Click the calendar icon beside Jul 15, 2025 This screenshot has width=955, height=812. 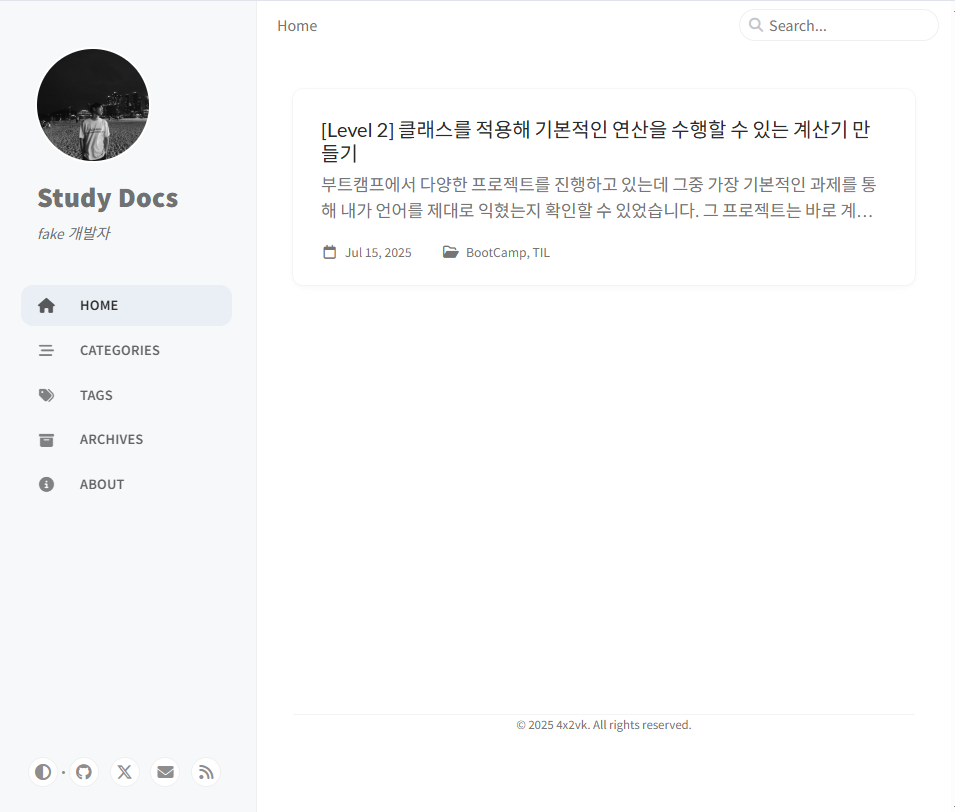pos(330,252)
